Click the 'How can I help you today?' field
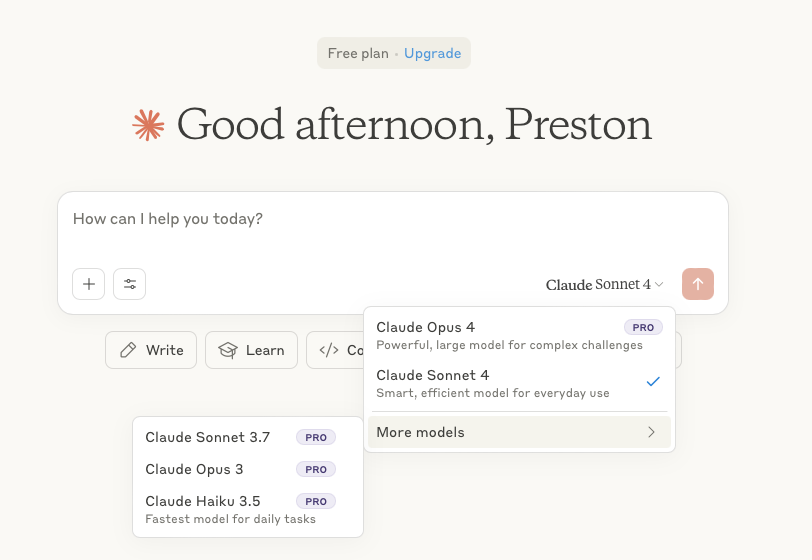Image resolution: width=812 pixels, height=560 pixels. [x=300, y=219]
